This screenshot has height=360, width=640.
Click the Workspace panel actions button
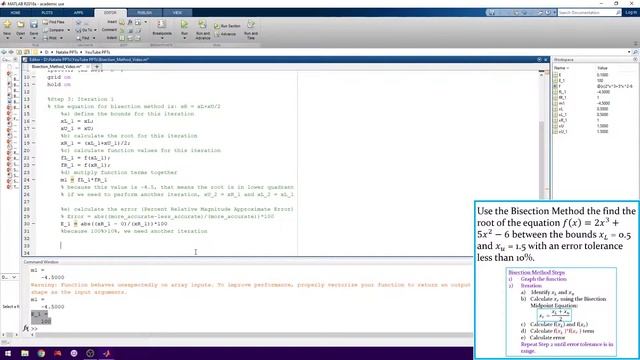click(x=635, y=60)
